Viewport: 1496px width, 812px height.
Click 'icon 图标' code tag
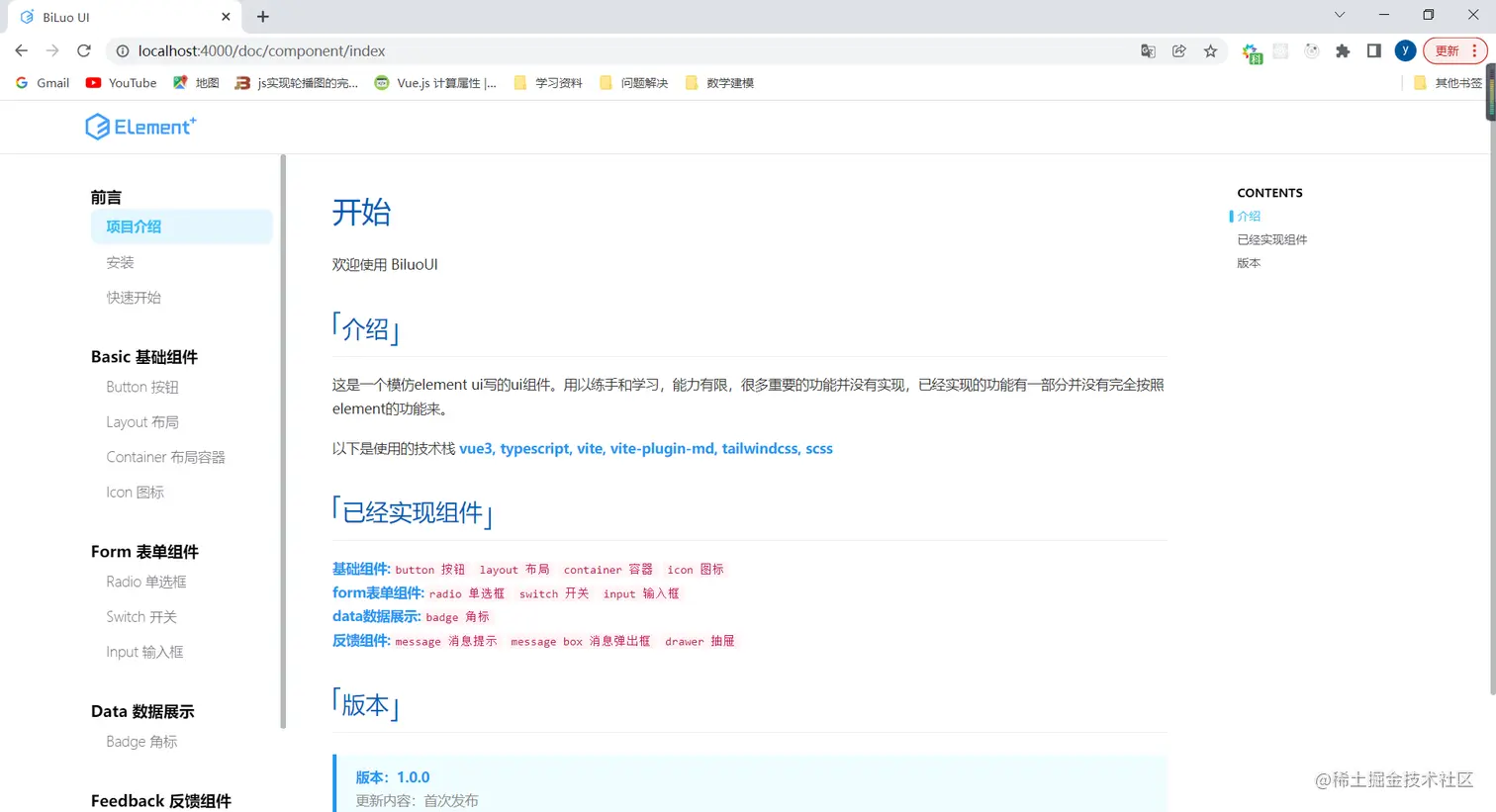click(x=696, y=570)
